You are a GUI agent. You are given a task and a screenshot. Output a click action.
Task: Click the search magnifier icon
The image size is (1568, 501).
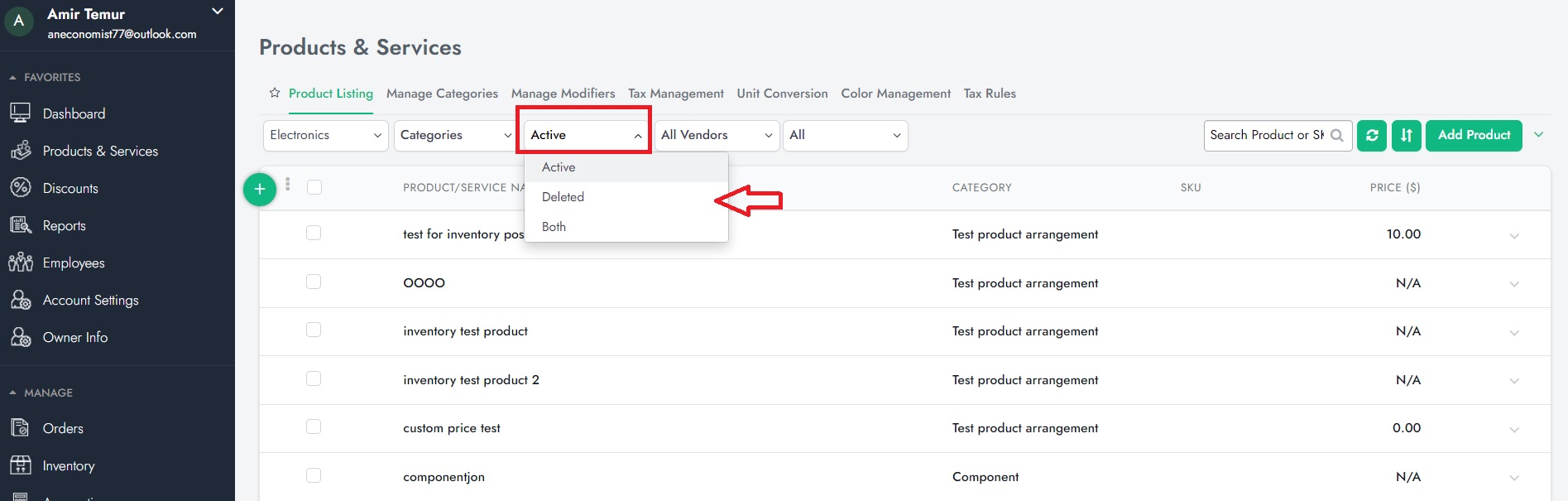1337,135
